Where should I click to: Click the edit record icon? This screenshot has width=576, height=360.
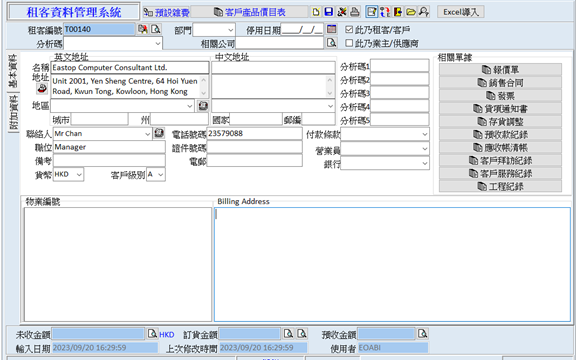(372, 12)
